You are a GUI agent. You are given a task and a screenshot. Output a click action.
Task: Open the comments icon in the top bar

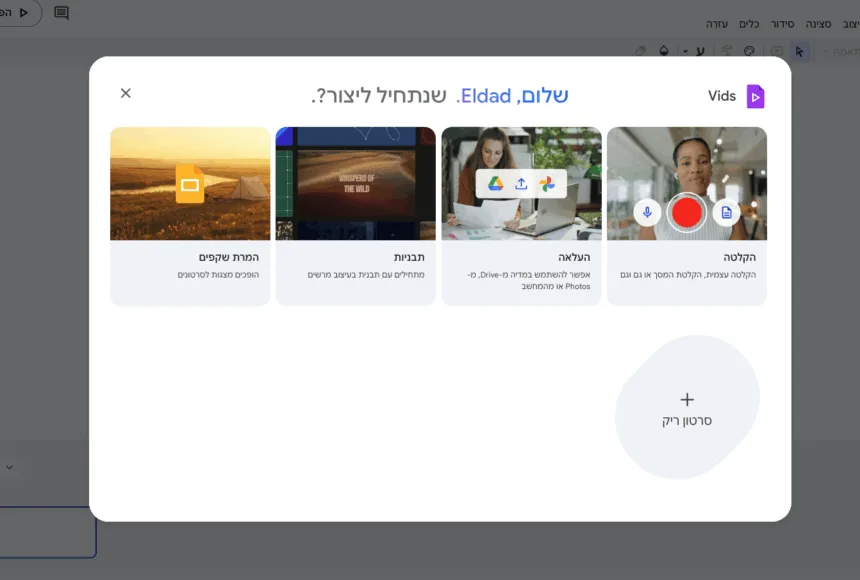[x=61, y=13]
